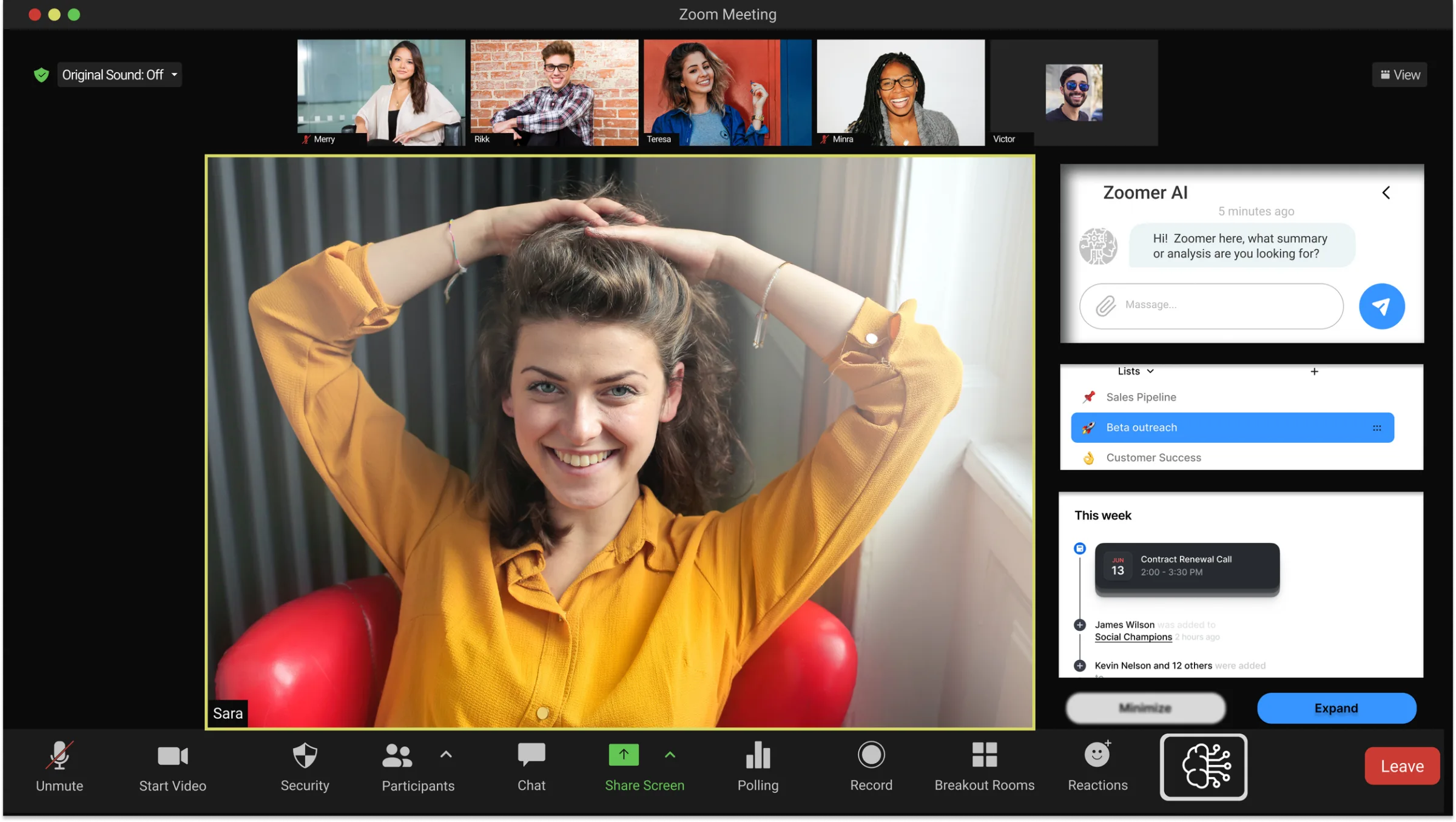Select Minra's video thumbnail
The height and width of the screenshot is (822, 1456).
[900, 92]
